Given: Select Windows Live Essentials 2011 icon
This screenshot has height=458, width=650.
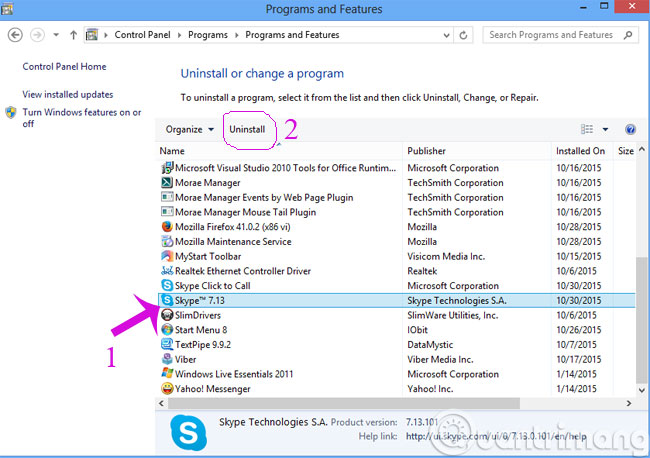Looking at the screenshot, I should click(x=167, y=373).
